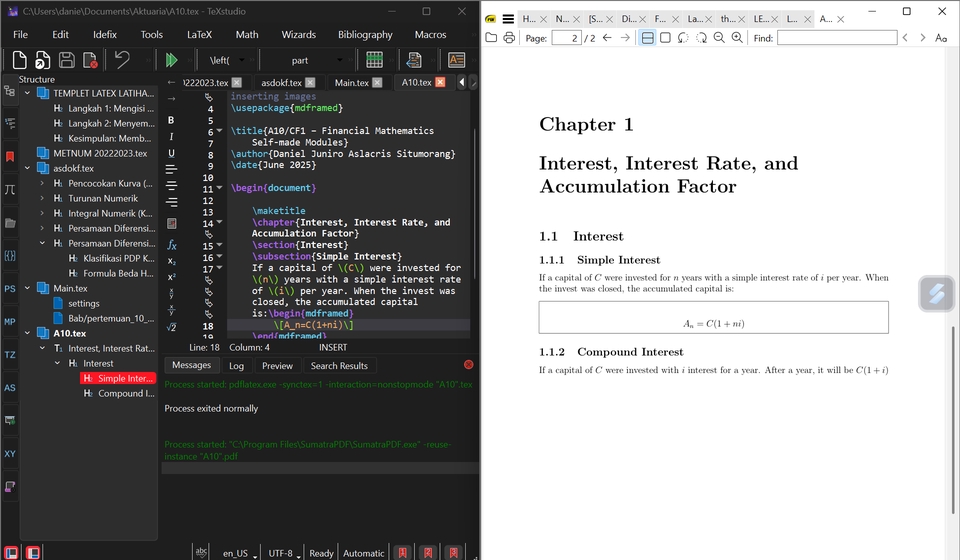Viewport: 960px width, 560px height.
Task: Close the A10.tex tab
Action: [440, 82]
